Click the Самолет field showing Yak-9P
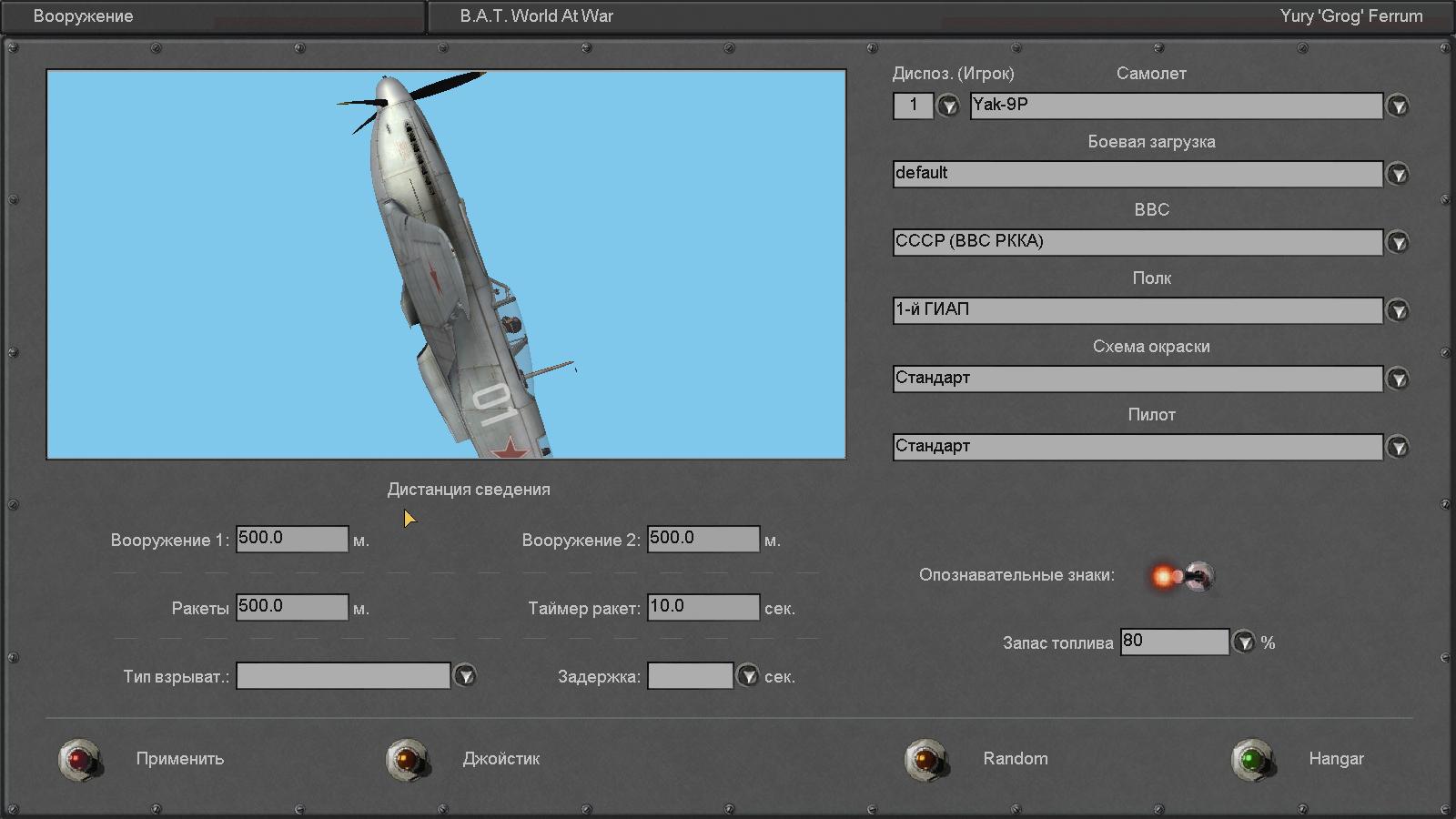Image resolution: width=1456 pixels, height=819 pixels. (1177, 106)
